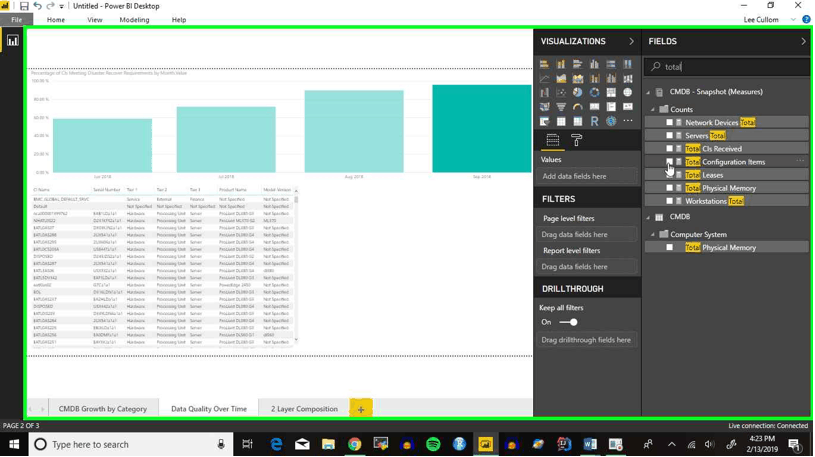Screen dimensions: 815x457
Task: Check the Network Devices Total field
Action: click(x=669, y=123)
